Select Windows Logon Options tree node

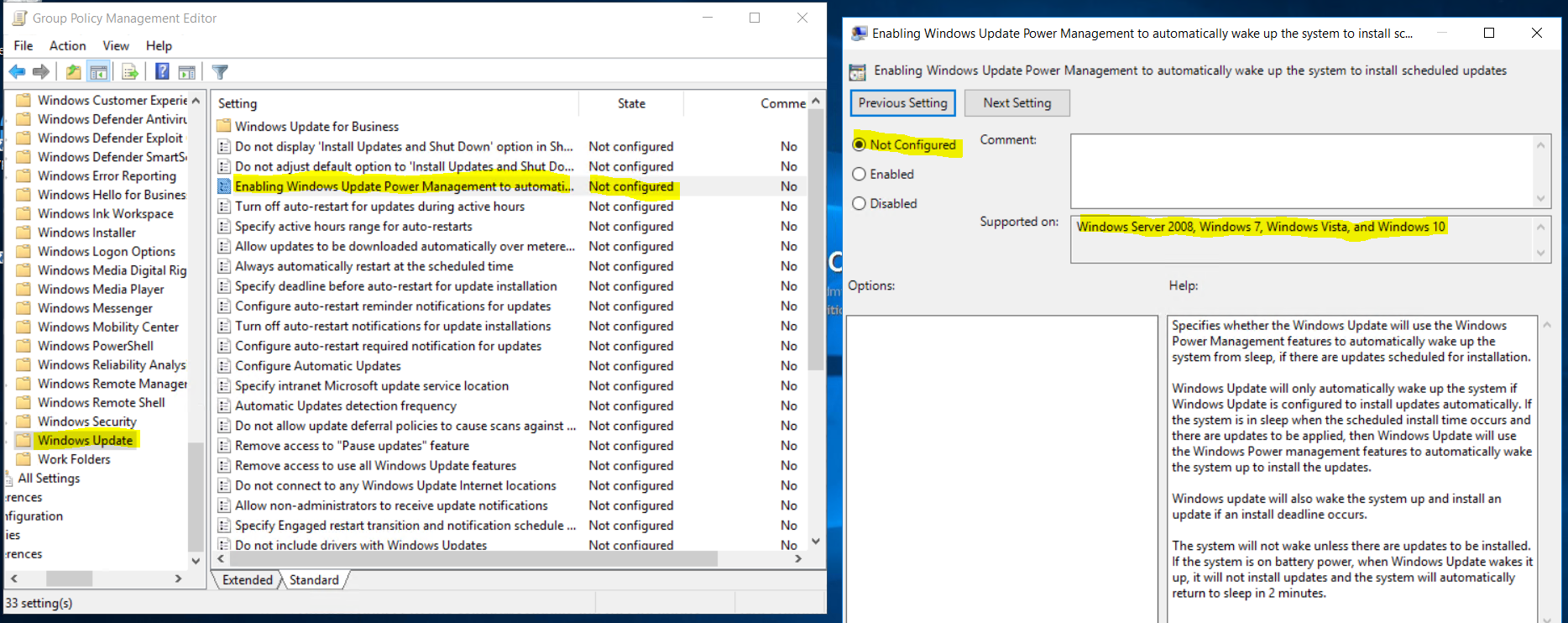107,251
